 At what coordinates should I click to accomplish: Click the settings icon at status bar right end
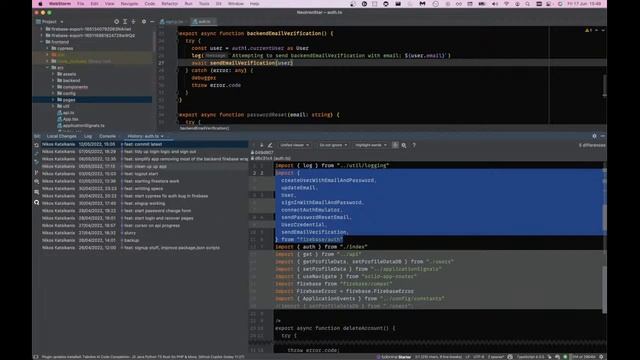point(601,357)
